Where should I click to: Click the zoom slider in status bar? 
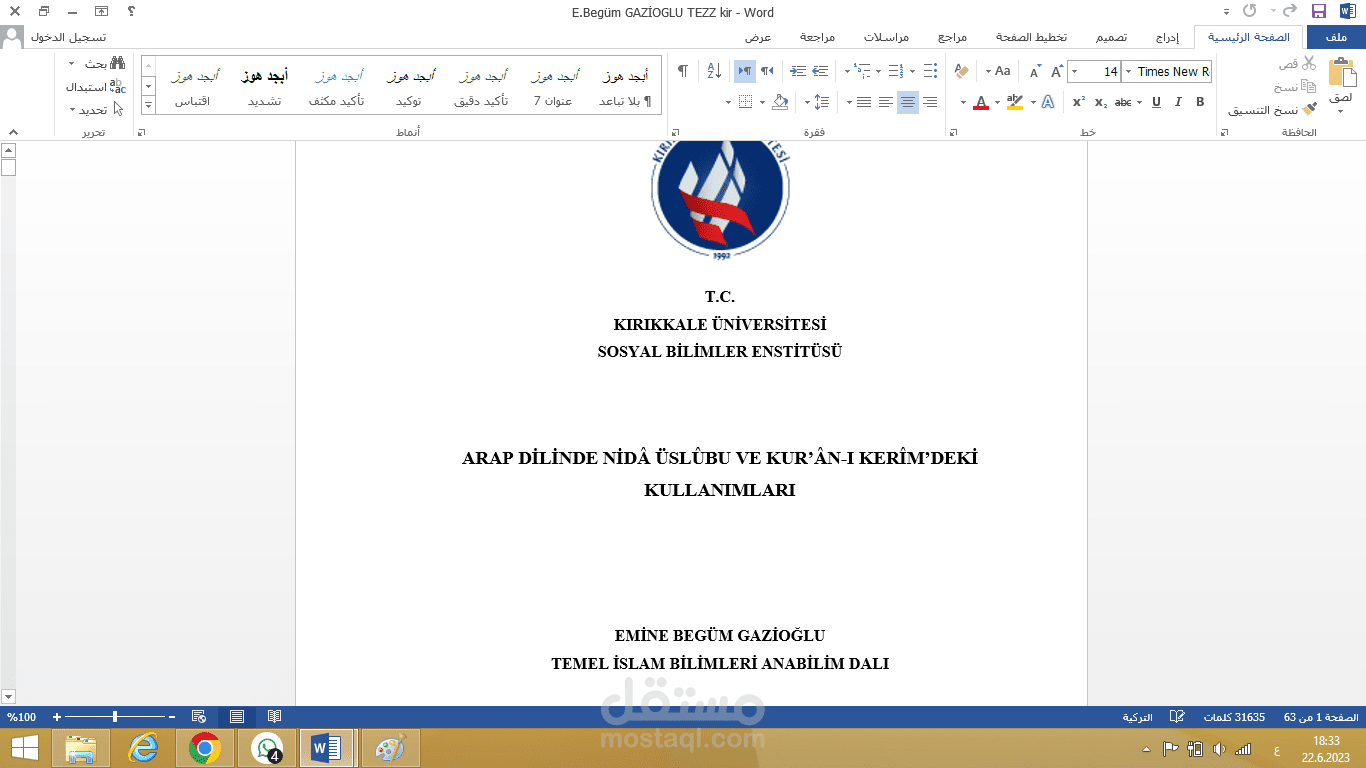(x=115, y=717)
